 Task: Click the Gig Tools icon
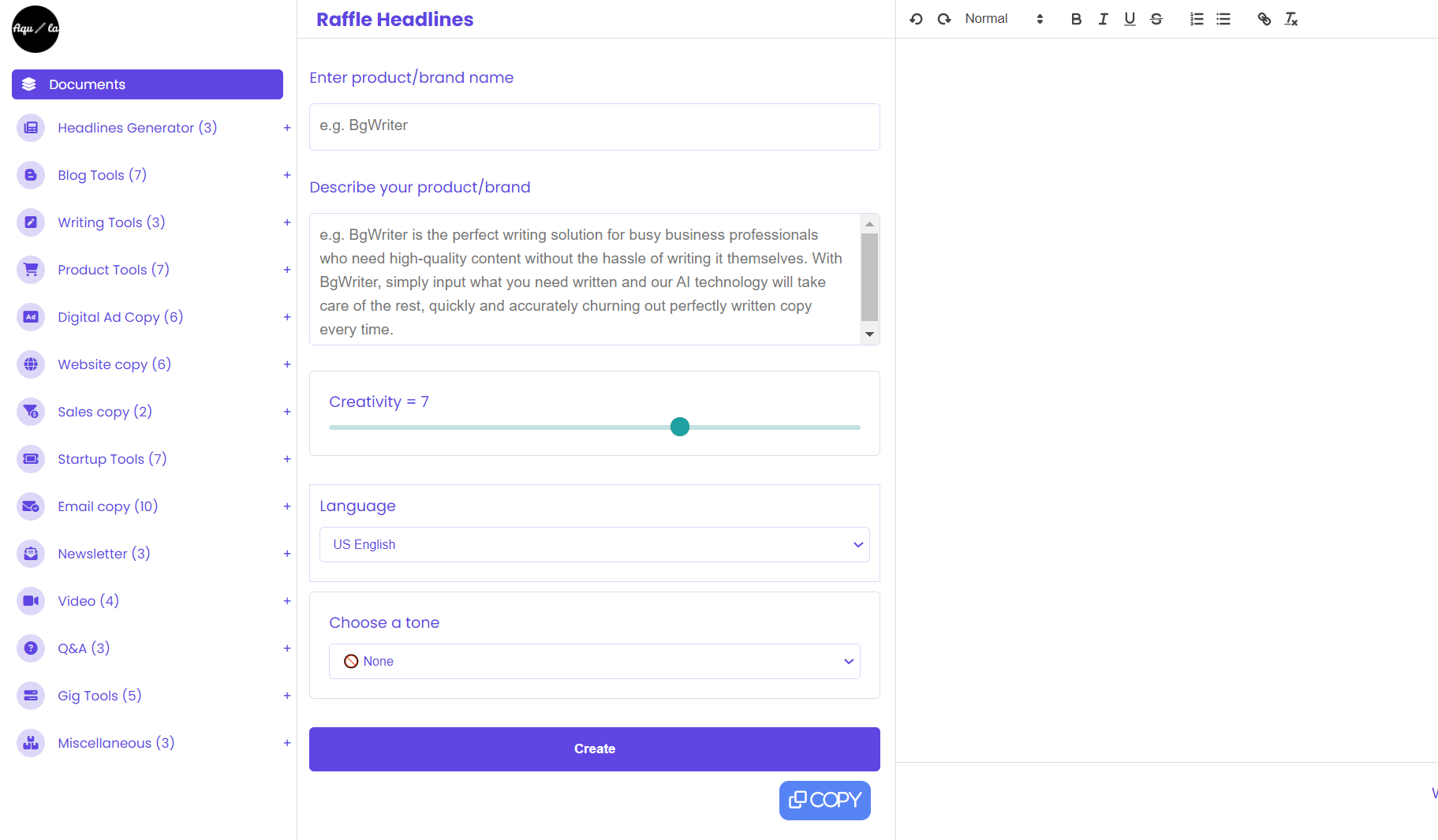tap(31, 696)
